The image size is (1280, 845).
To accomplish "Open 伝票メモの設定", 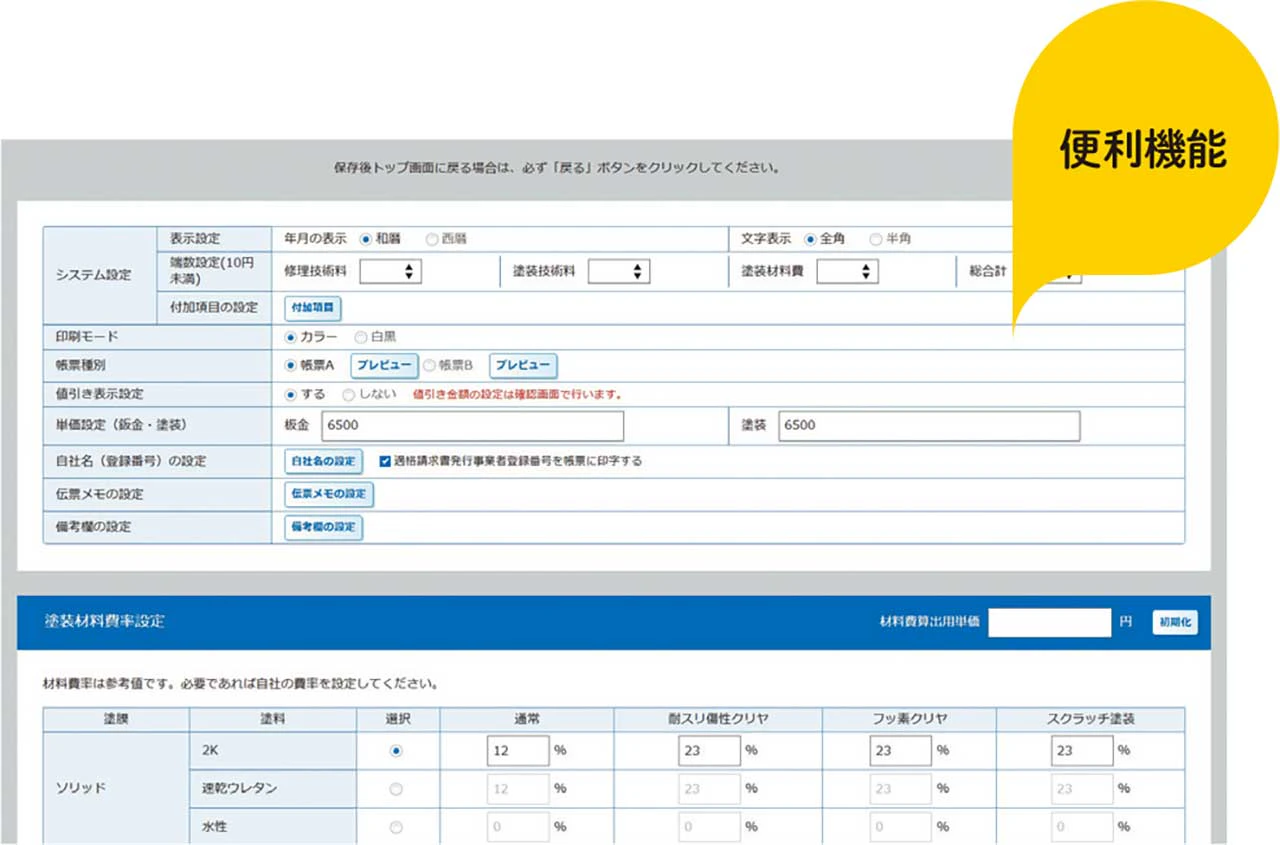I will coord(329,494).
